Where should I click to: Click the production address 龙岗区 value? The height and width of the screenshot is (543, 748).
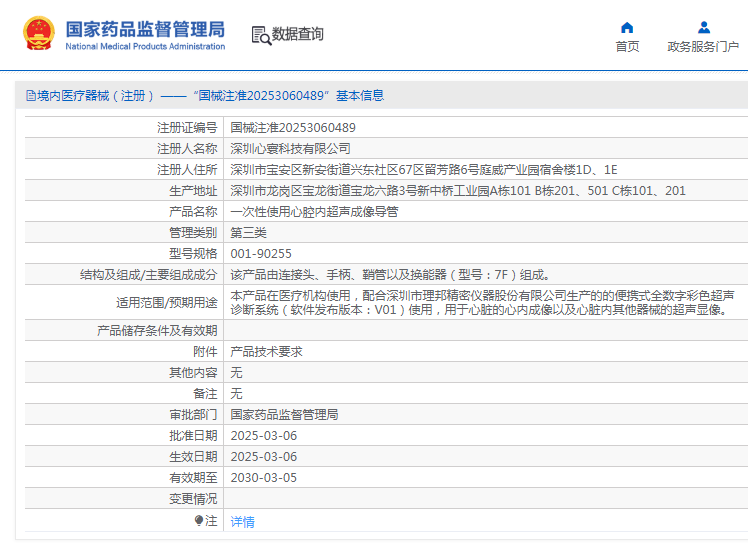pos(457,190)
